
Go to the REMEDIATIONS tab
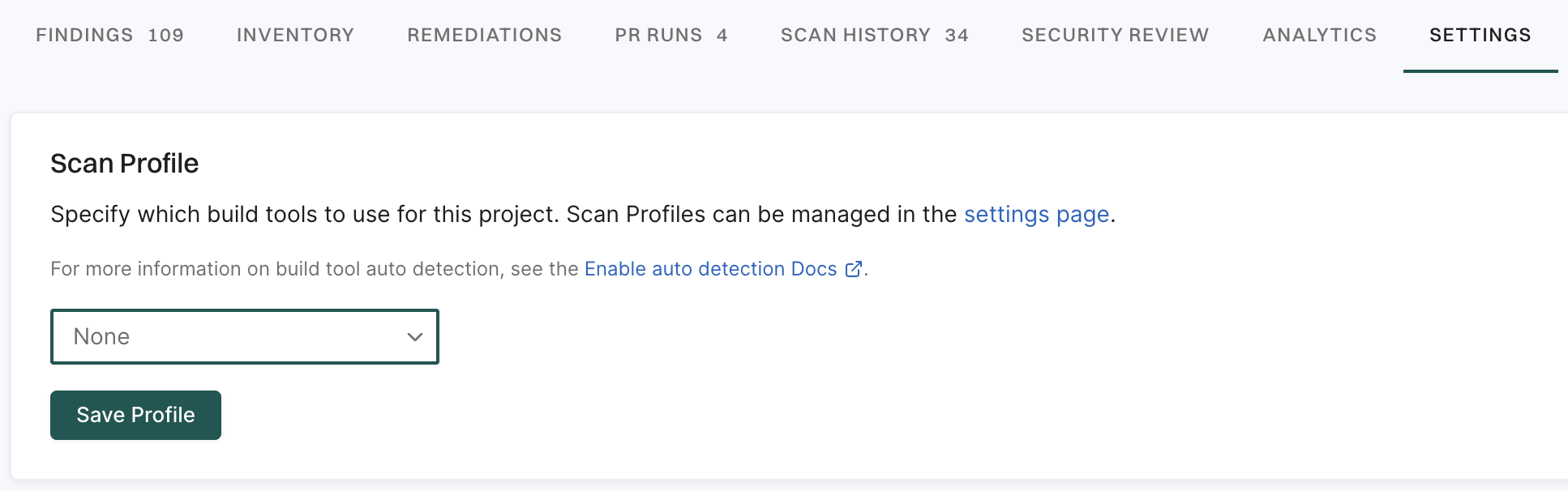pos(484,35)
